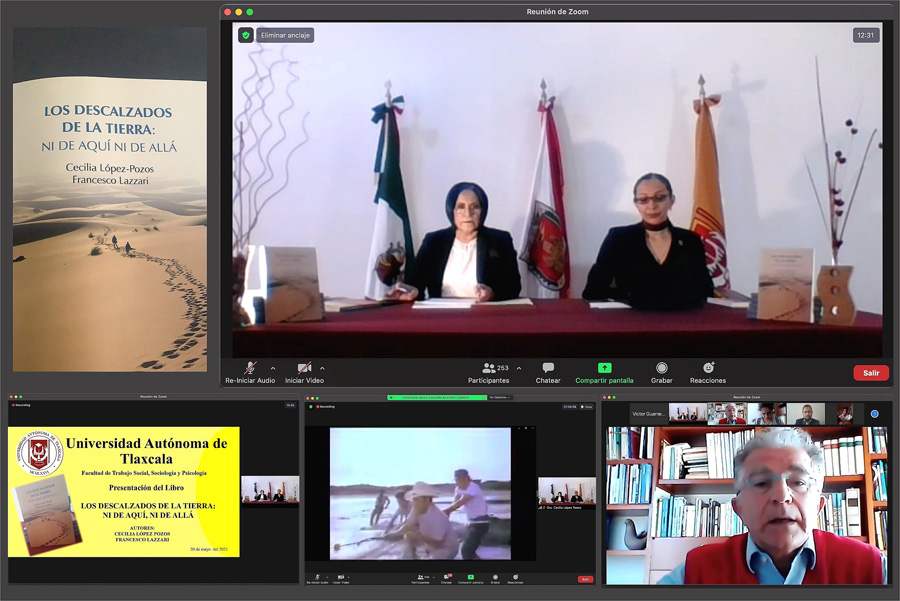
Task: Click the green encryption shield icon
Action: pos(246,35)
